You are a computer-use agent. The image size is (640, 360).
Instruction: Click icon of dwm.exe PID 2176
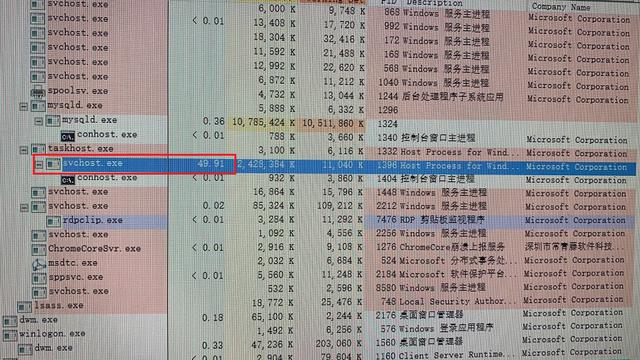pos(10,321)
